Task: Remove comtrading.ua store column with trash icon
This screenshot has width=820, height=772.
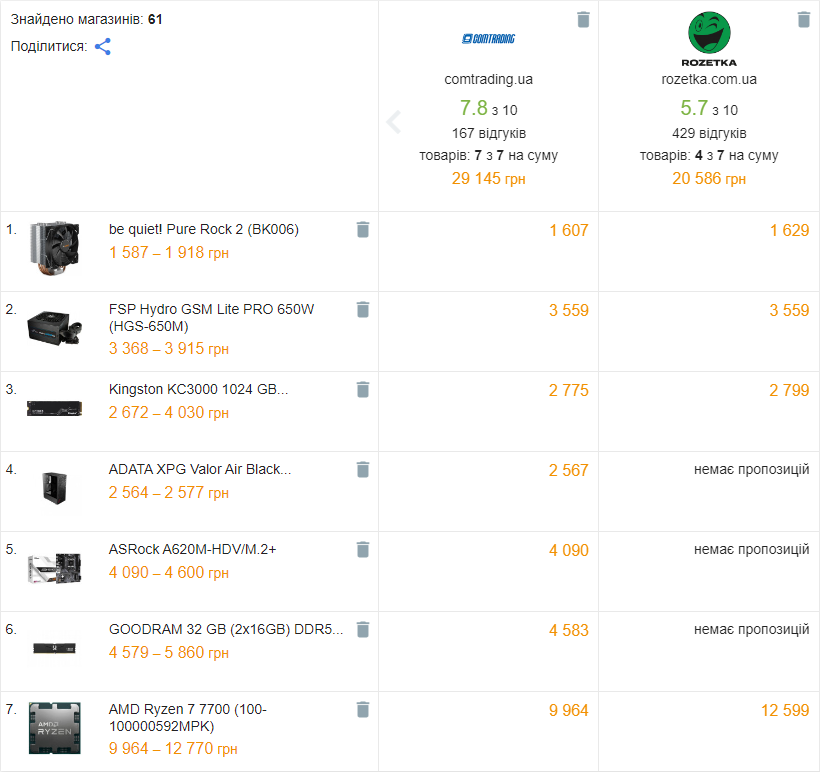Action: coord(583,19)
